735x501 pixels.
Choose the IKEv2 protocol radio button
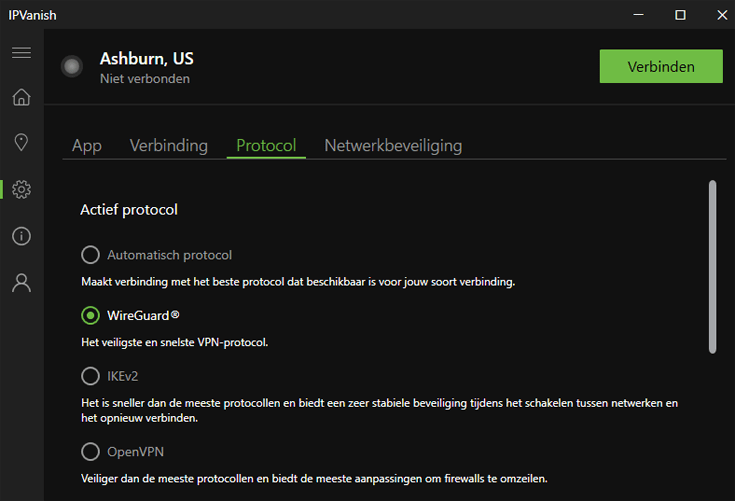(x=90, y=376)
